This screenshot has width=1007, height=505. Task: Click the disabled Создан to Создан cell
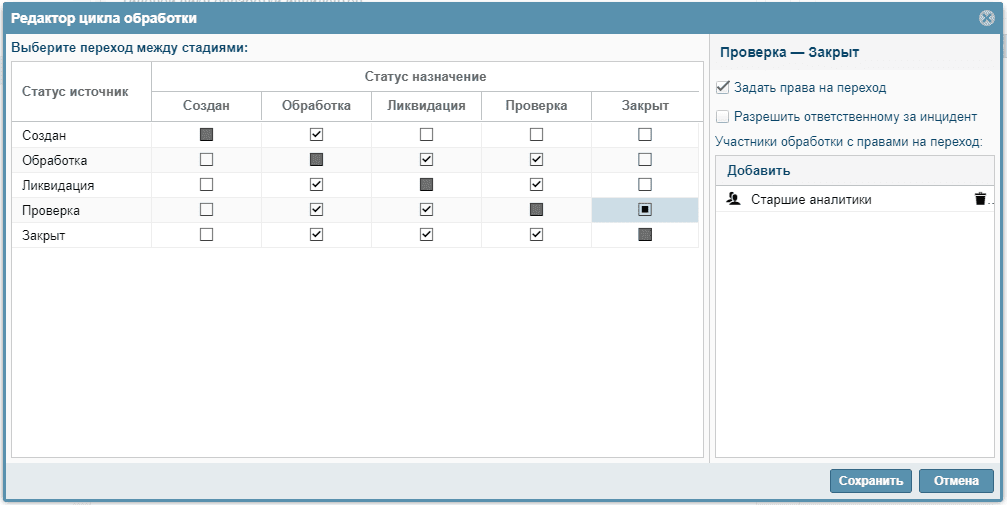tap(206, 134)
